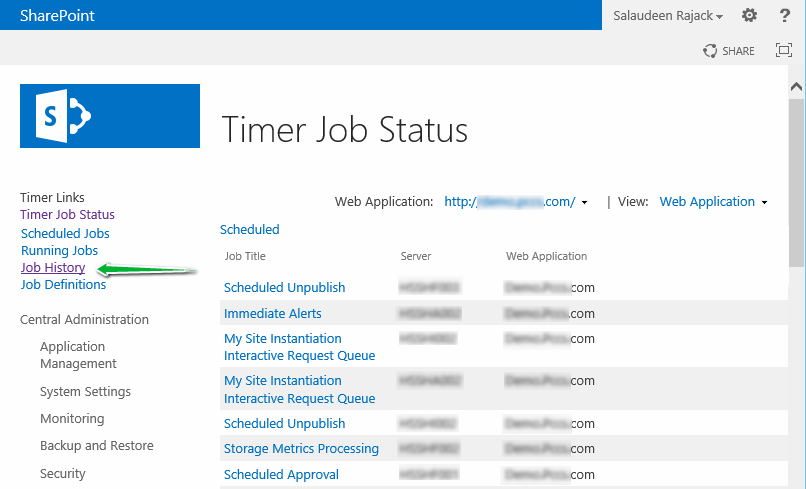Open Application Management section
The width and height of the screenshot is (806, 489).
78,355
